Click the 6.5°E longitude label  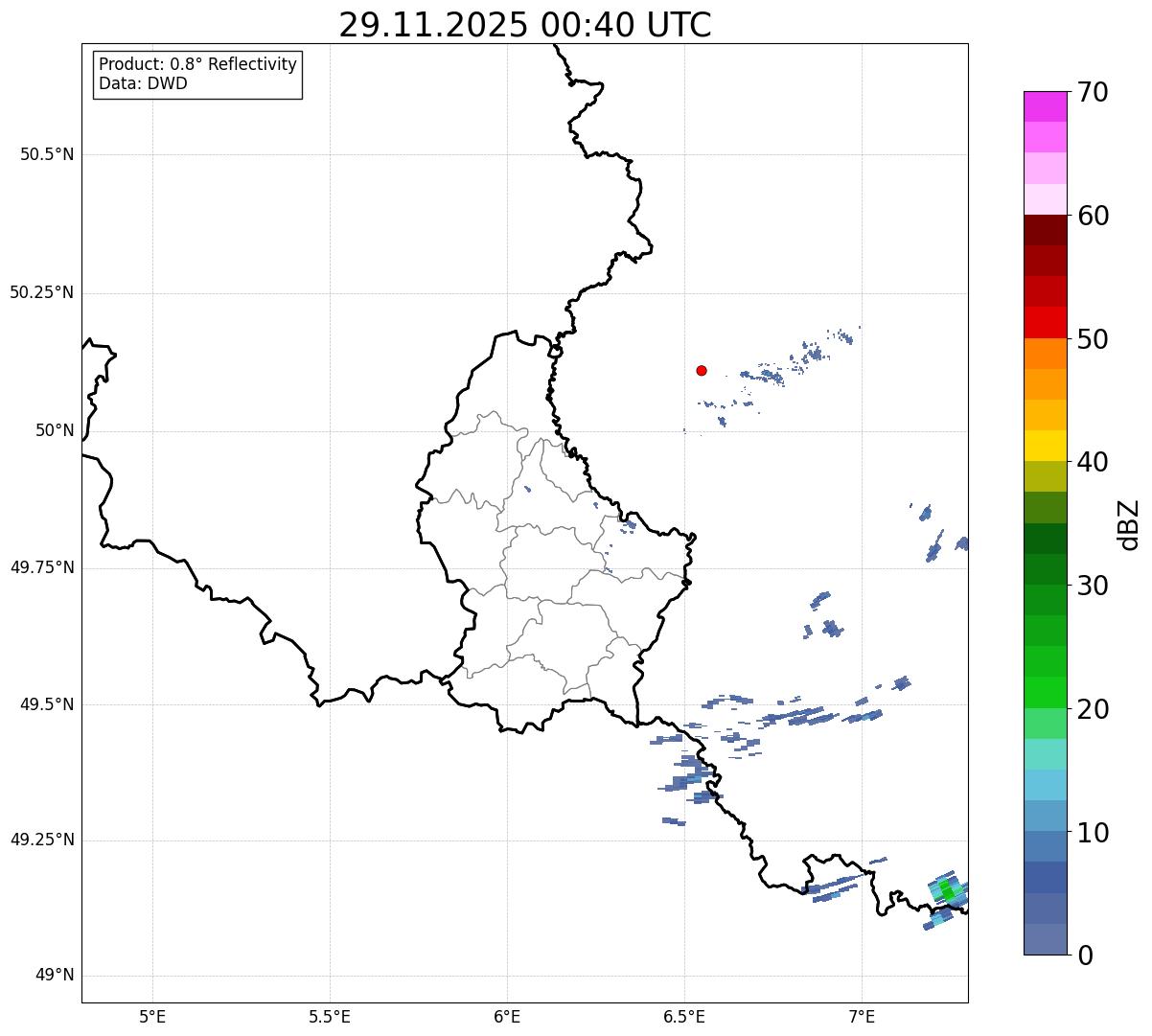click(684, 1017)
